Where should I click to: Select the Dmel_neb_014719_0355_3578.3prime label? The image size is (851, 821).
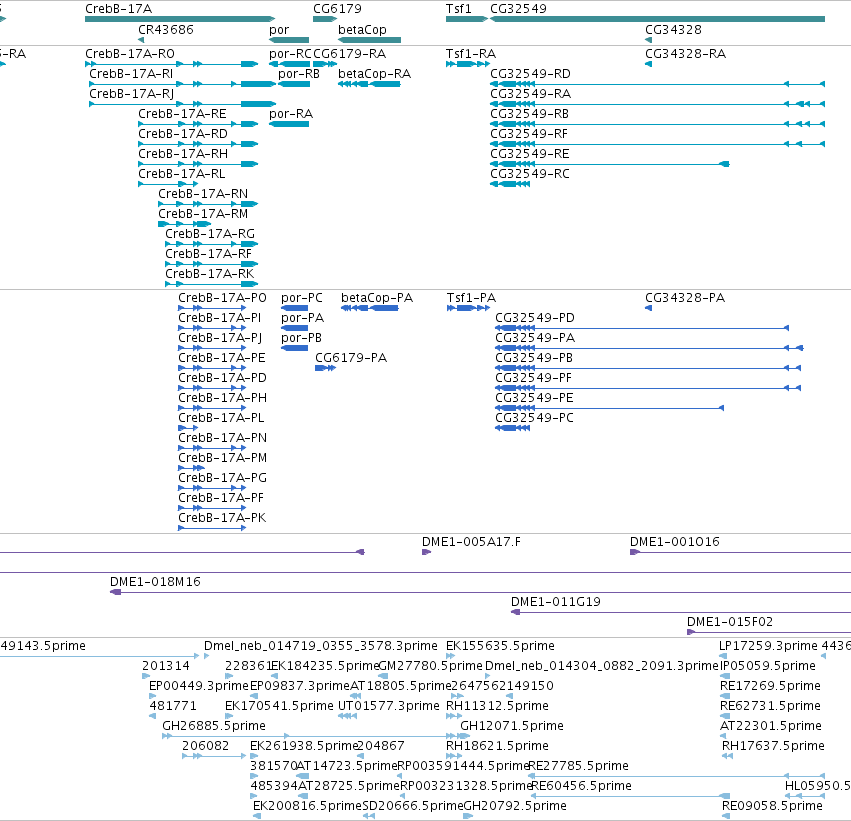coord(321,646)
